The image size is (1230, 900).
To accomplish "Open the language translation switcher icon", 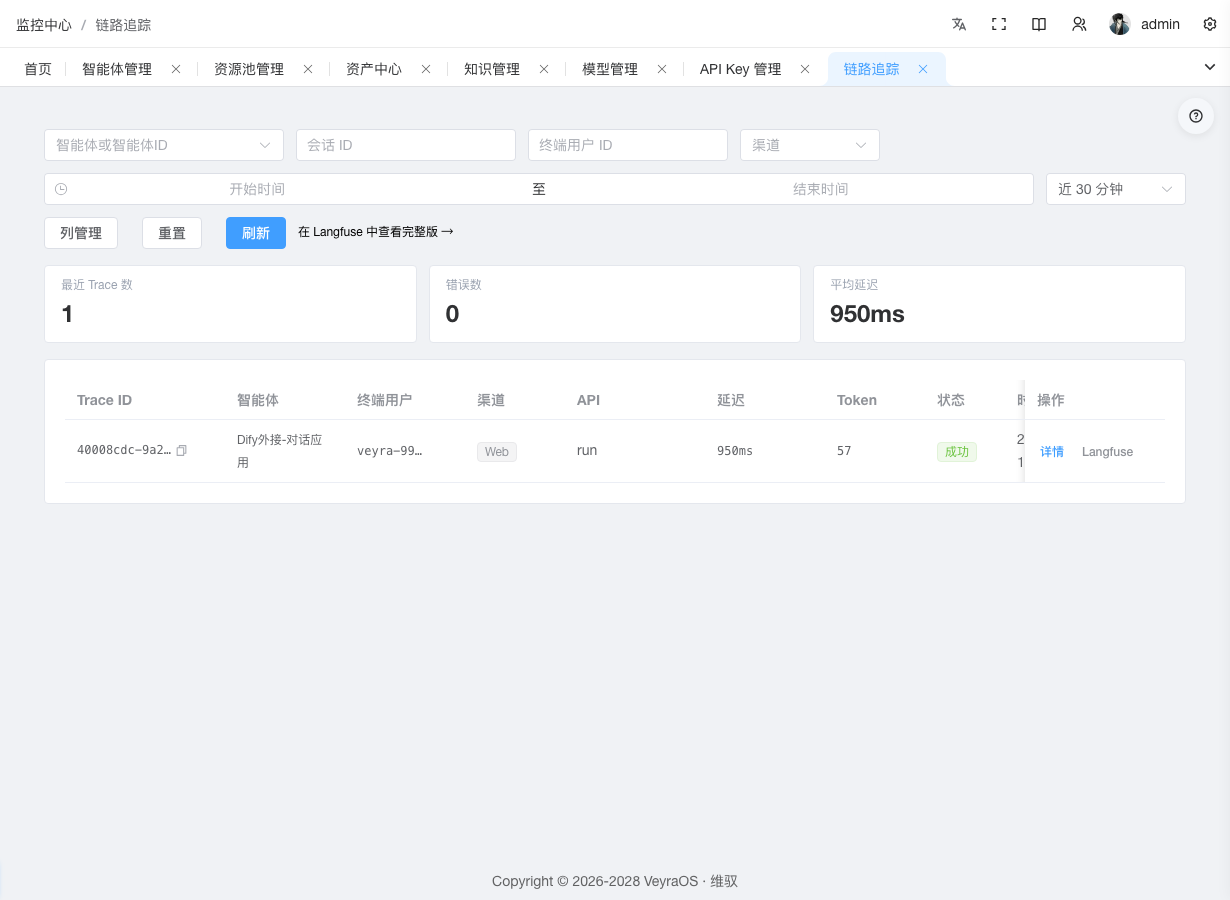I will [959, 24].
